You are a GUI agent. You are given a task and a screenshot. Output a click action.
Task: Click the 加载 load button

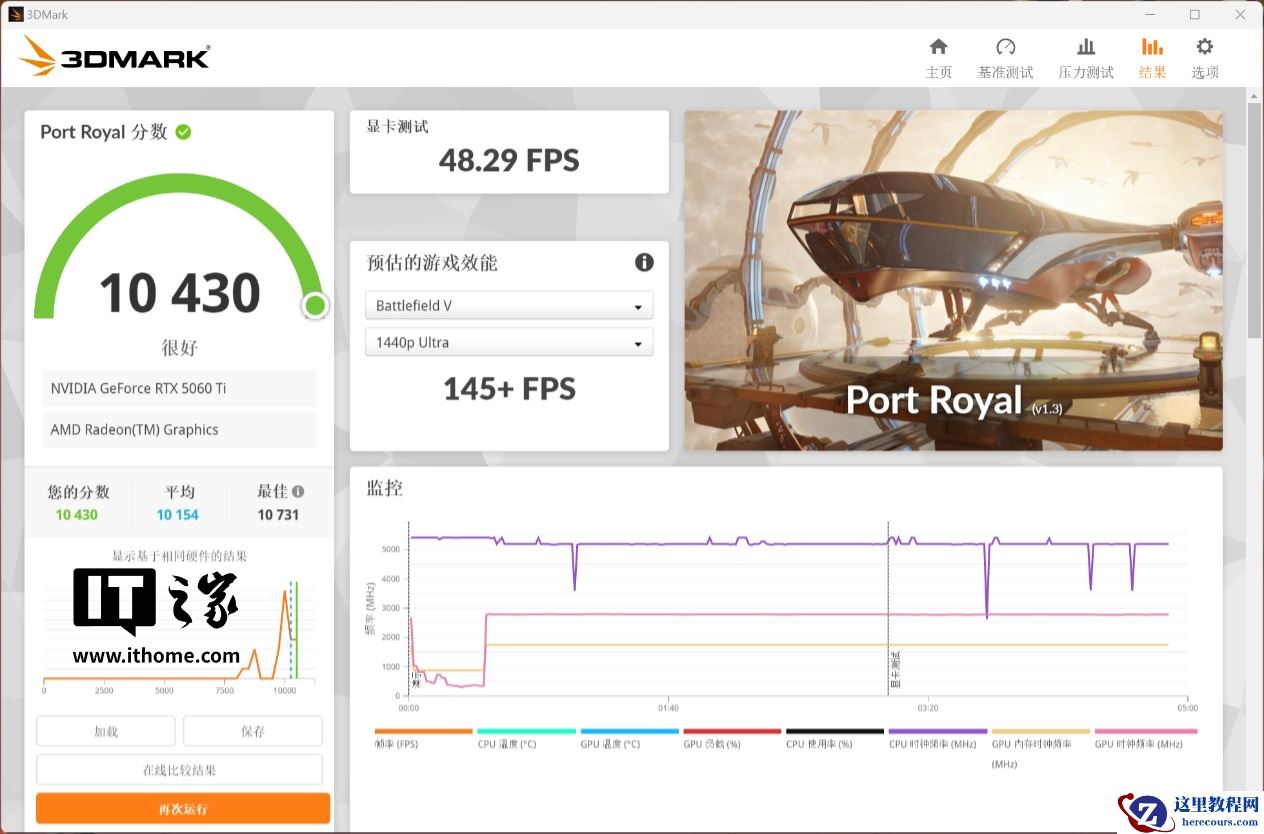coord(106,731)
